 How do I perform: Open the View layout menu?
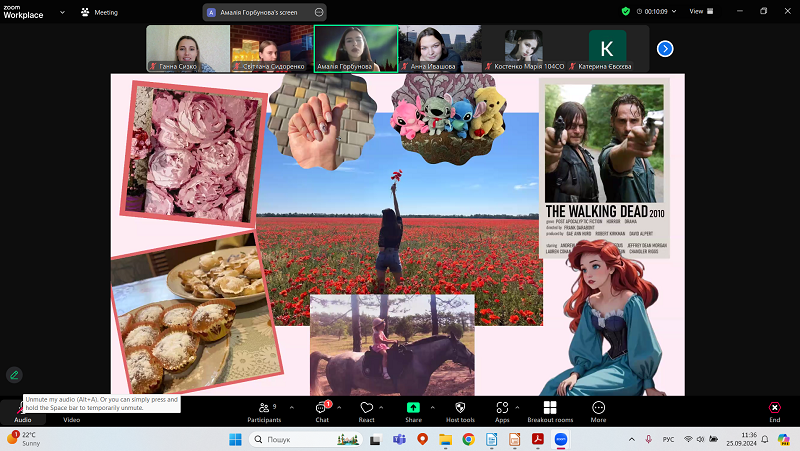pos(702,11)
